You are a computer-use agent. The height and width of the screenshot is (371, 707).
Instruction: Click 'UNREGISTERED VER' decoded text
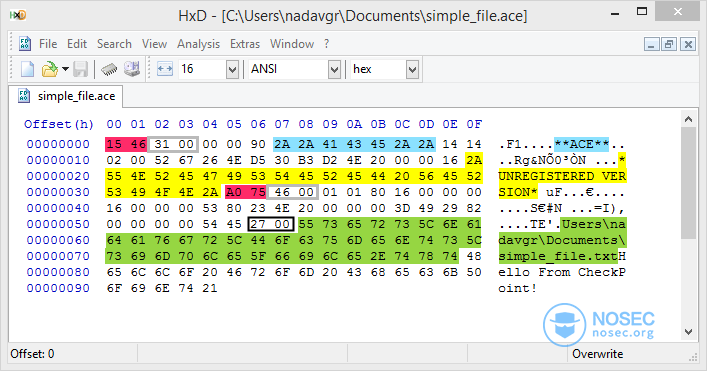click(562, 176)
